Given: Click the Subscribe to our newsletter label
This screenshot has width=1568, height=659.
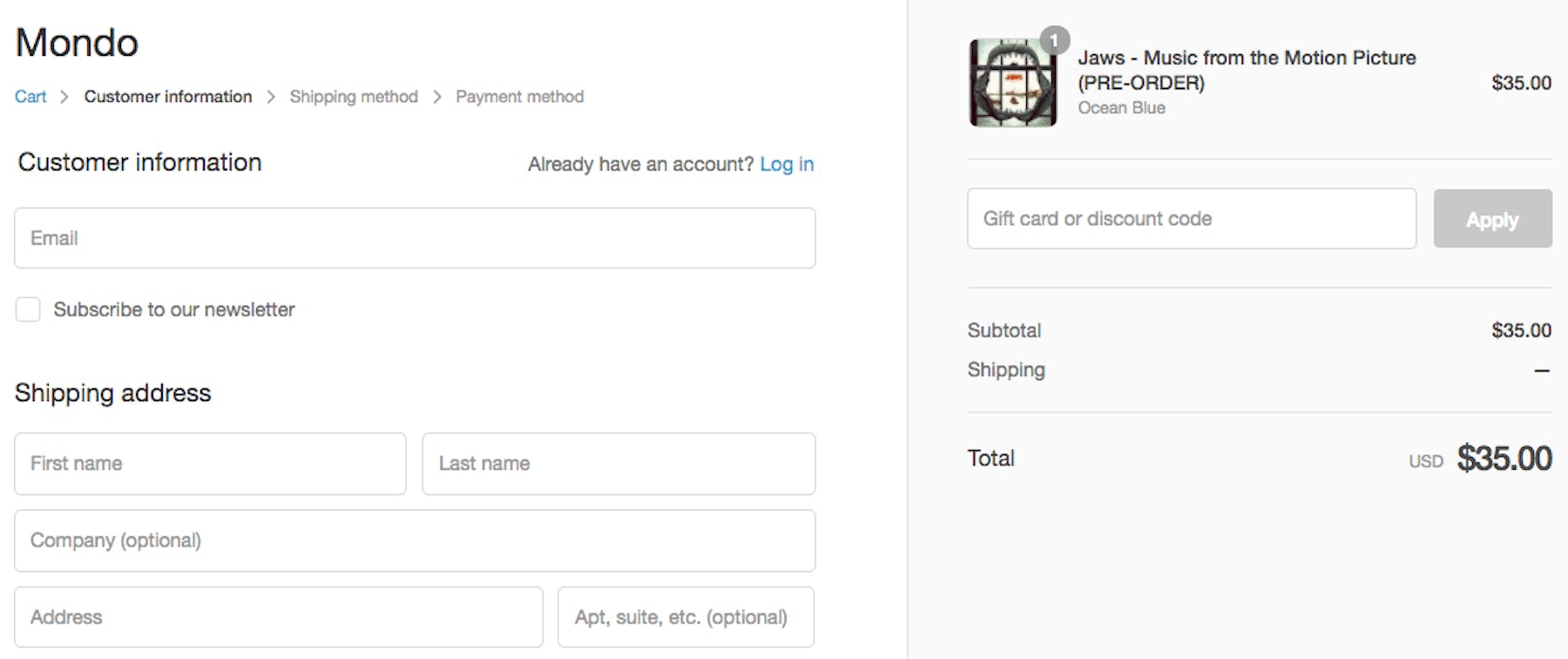Looking at the screenshot, I should [x=174, y=309].
